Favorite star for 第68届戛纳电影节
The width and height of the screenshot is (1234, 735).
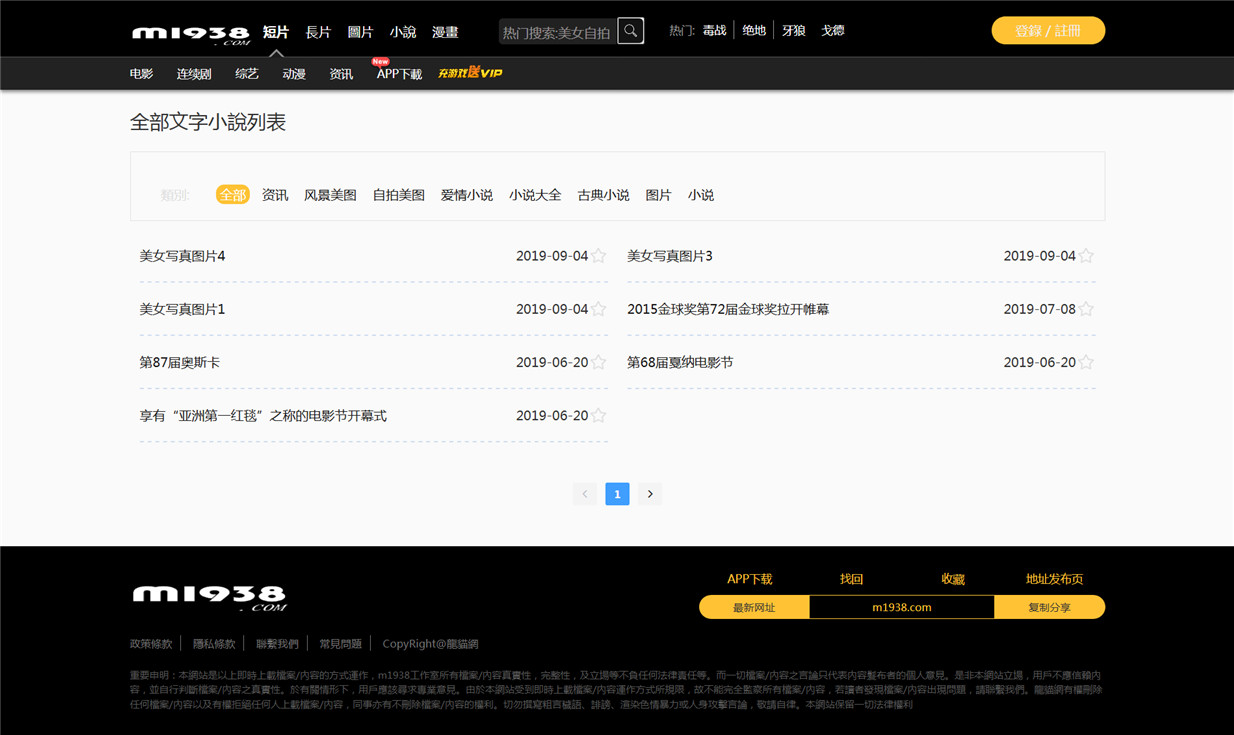click(1086, 362)
